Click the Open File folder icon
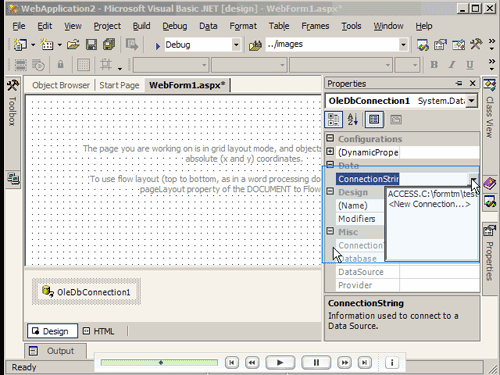 [x=73, y=44]
